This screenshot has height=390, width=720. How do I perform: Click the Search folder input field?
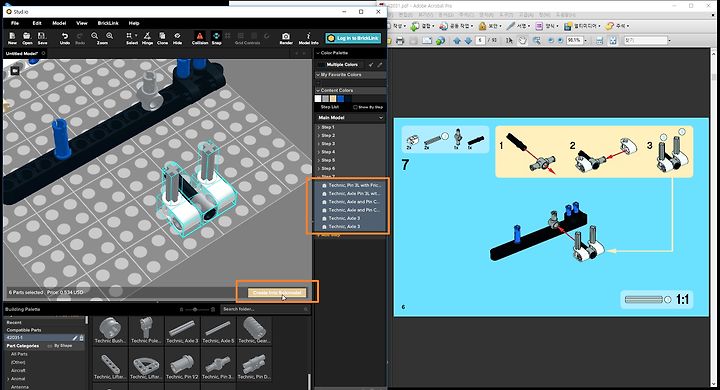(265, 309)
